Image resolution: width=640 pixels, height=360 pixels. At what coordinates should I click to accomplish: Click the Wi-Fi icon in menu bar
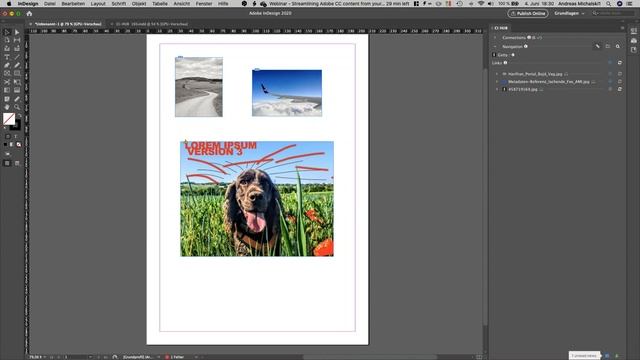481,4
